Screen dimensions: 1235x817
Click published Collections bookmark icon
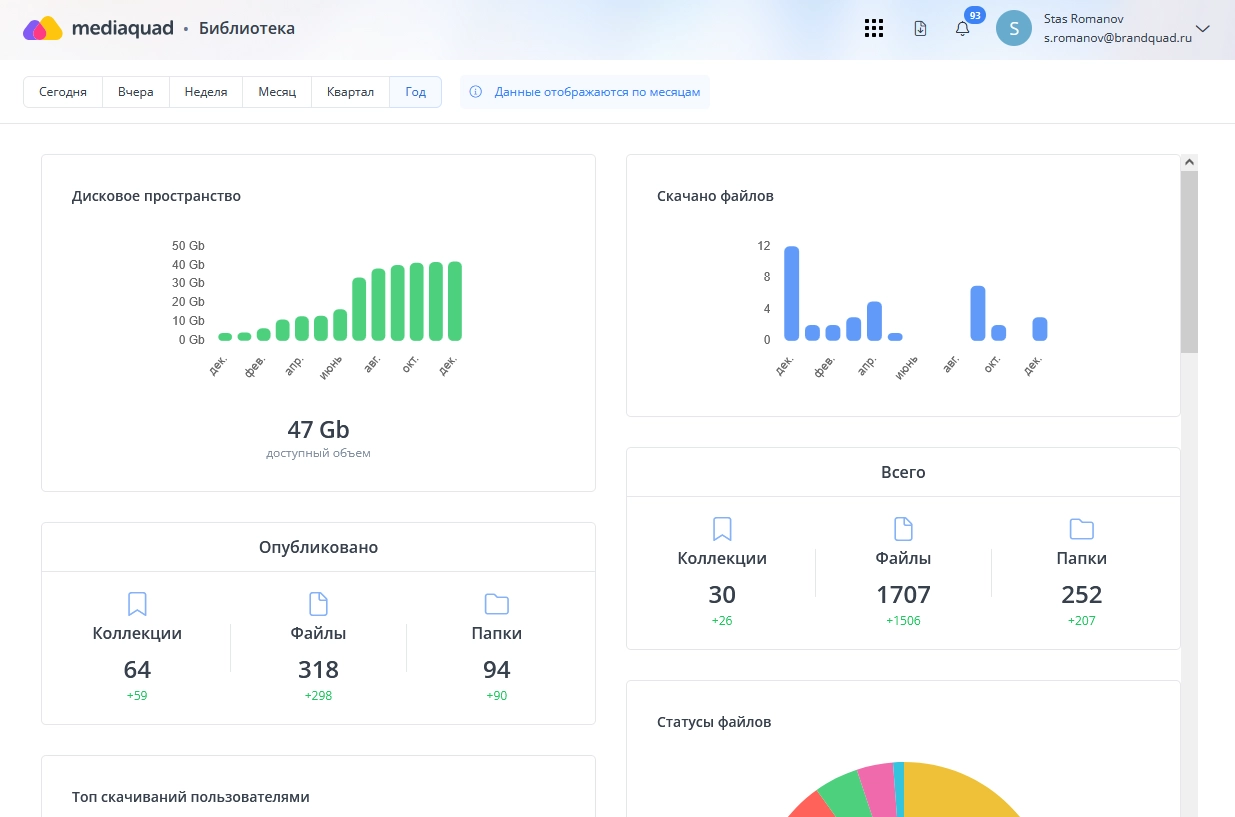[x=137, y=604]
